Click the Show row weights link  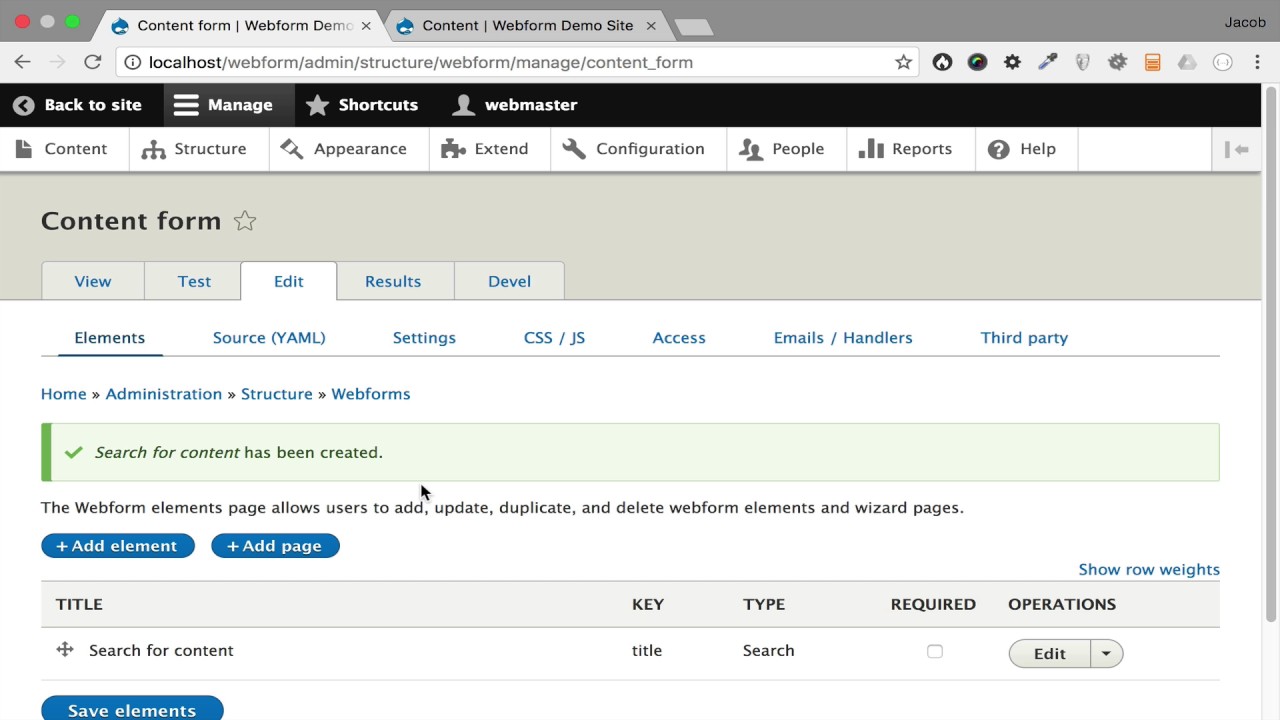(1149, 570)
